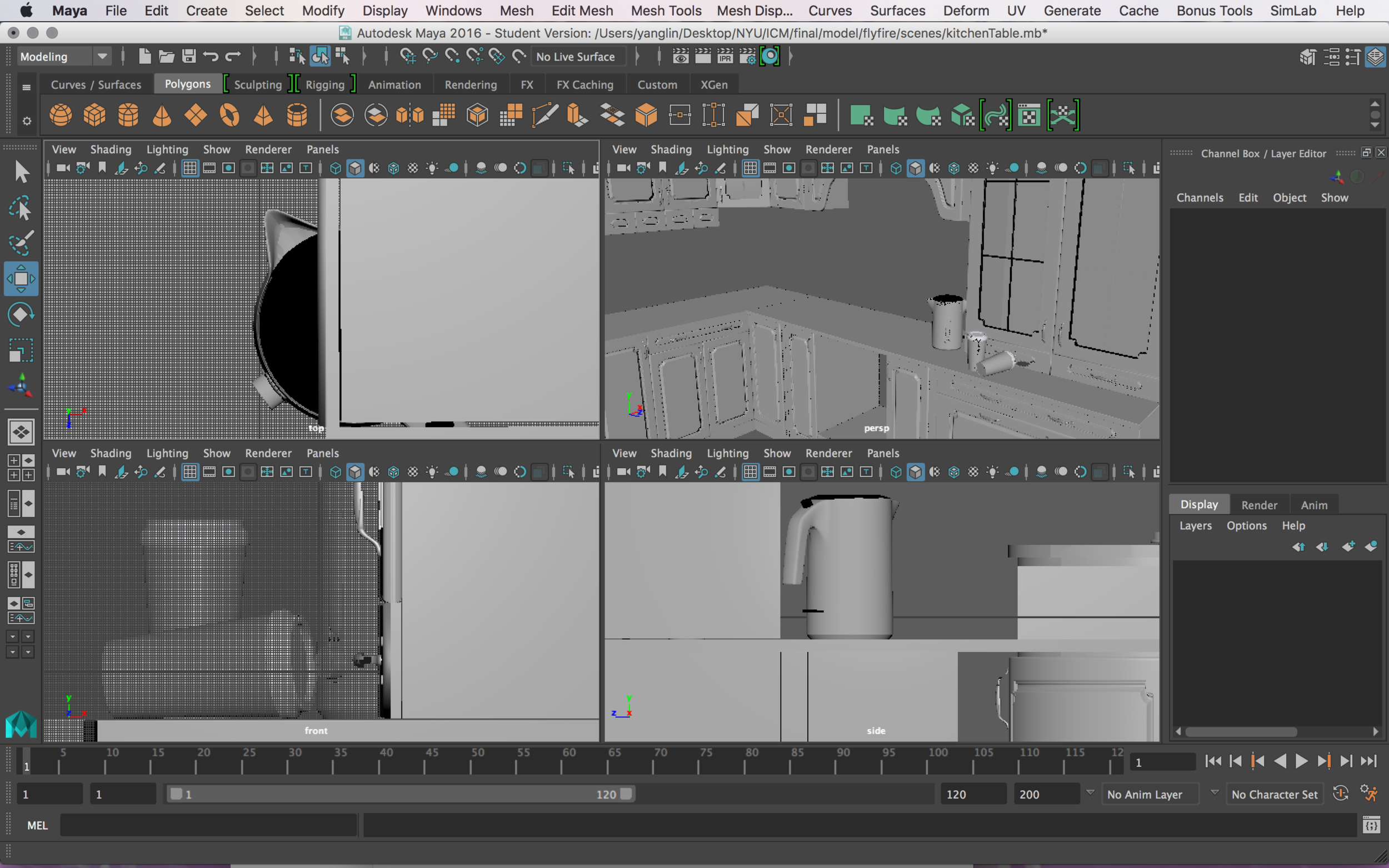Switch to the Anim layer tab
1389x868 pixels.
[1314, 505]
